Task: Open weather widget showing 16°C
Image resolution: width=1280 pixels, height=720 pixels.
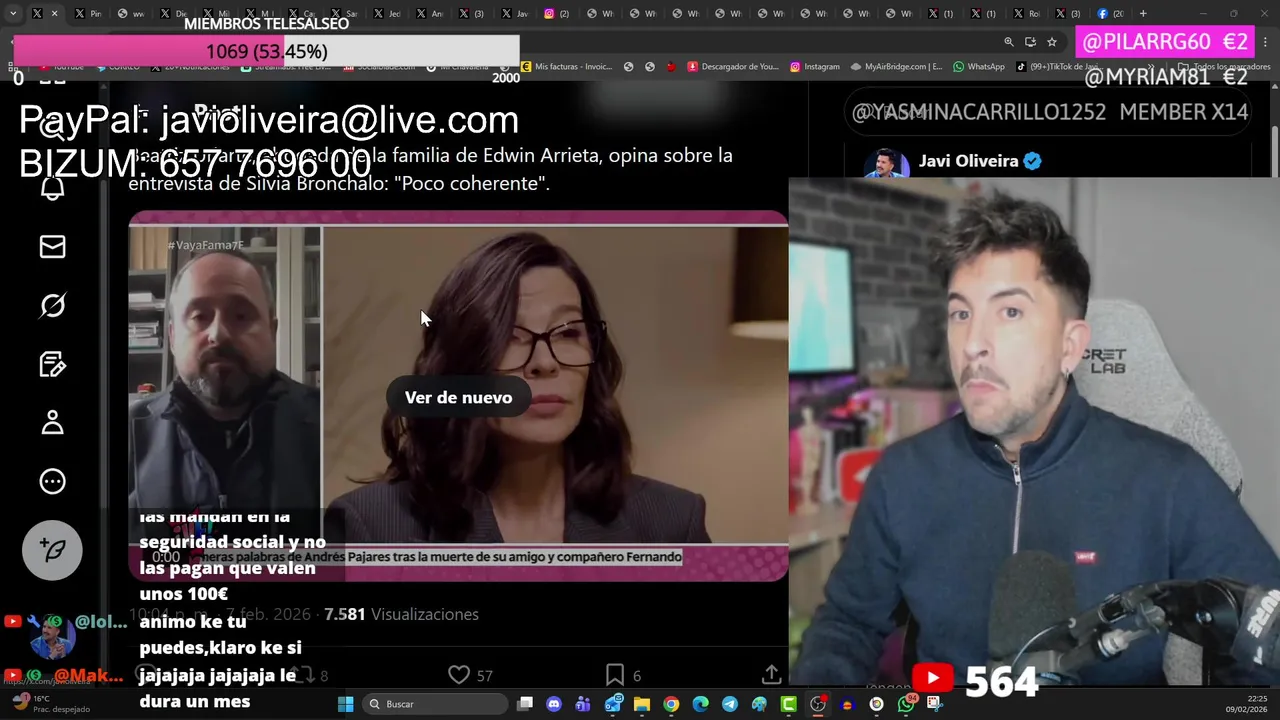Action: coord(50,704)
